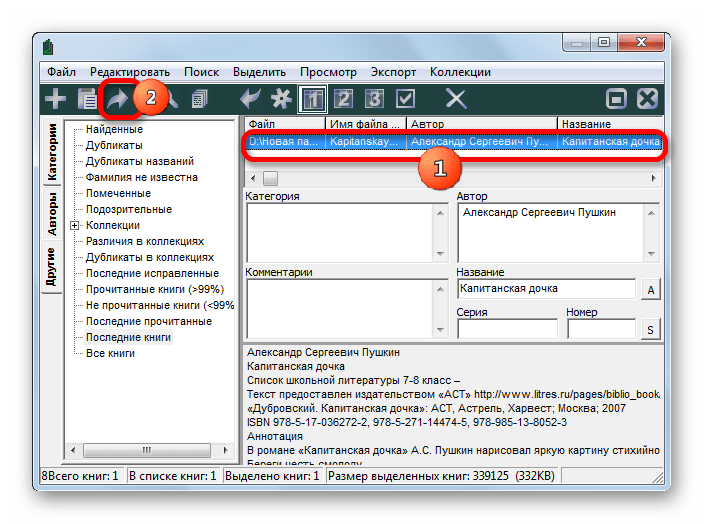The height and width of the screenshot is (524, 704).
Task: Expand the Коллекции tree node
Action: click(75, 225)
